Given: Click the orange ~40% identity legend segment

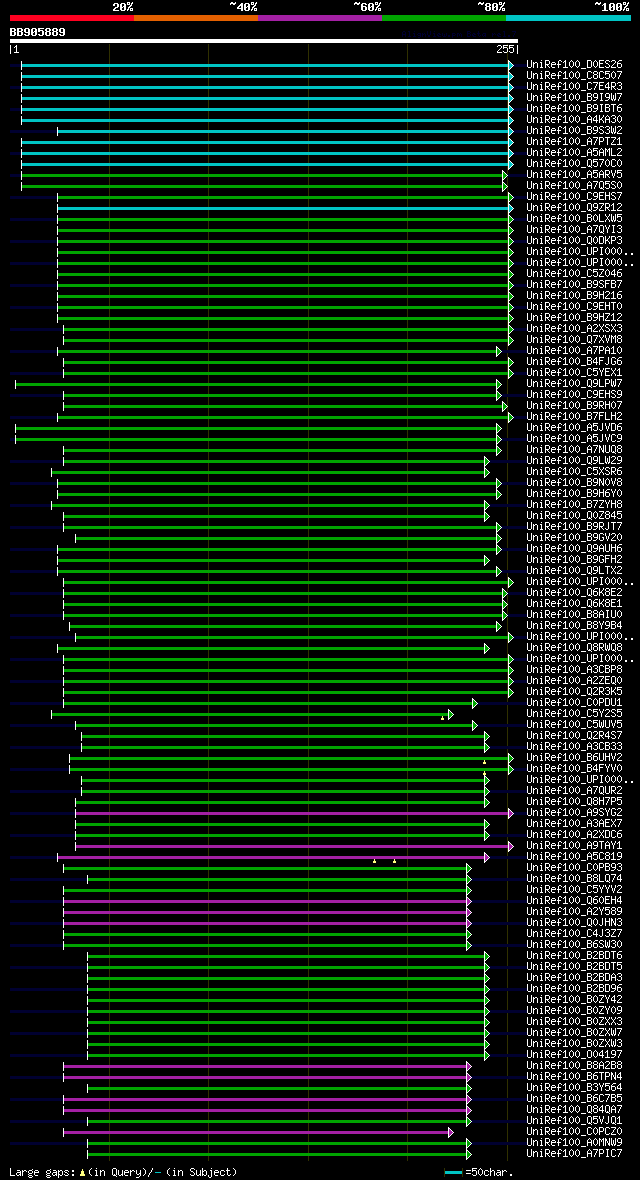Looking at the screenshot, I should (196, 17).
